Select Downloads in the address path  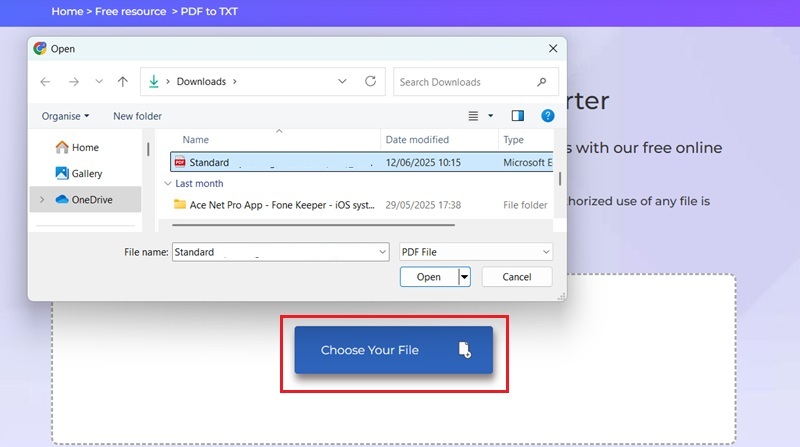click(201, 82)
